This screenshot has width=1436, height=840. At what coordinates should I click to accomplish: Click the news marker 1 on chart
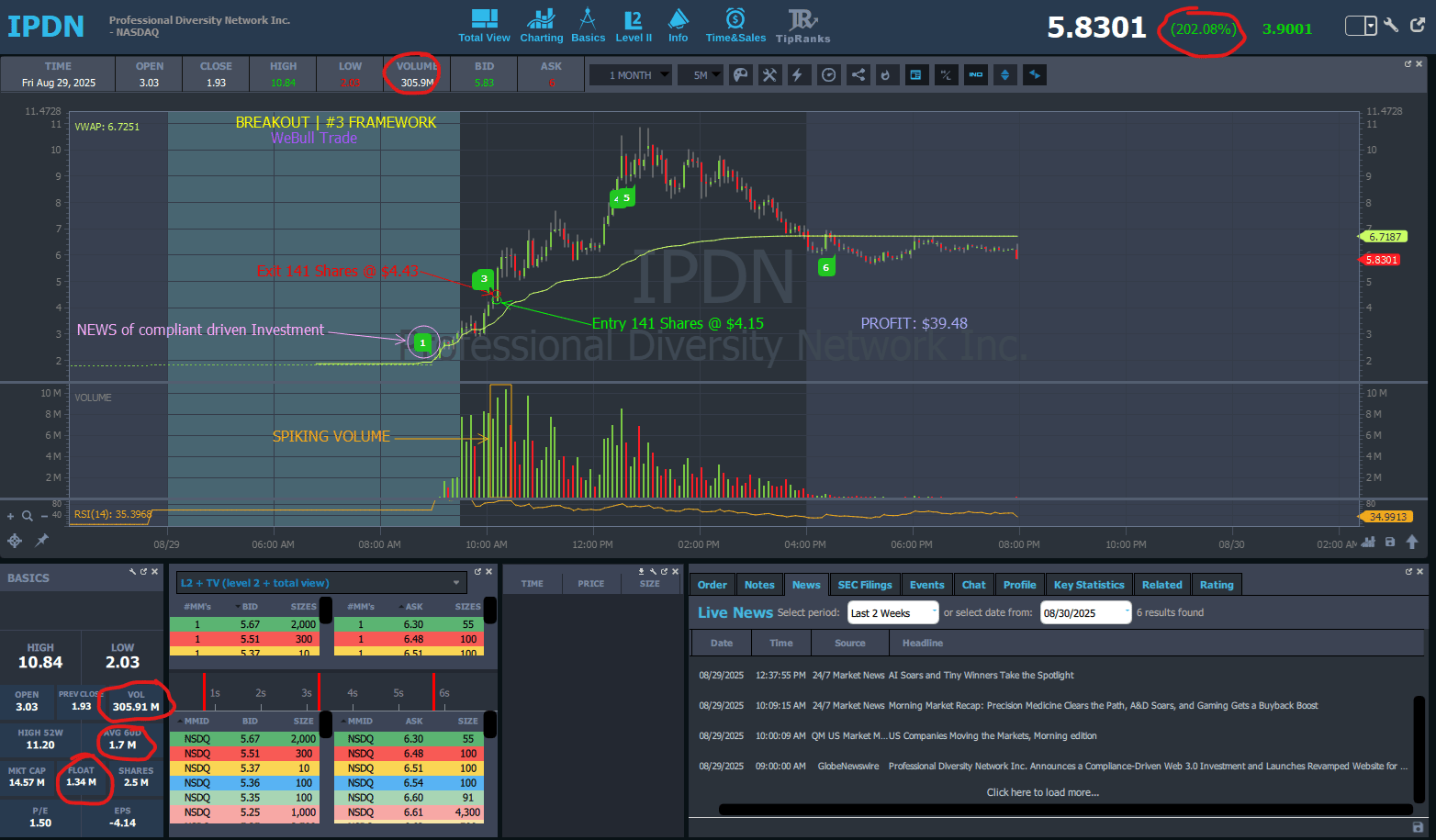click(422, 342)
